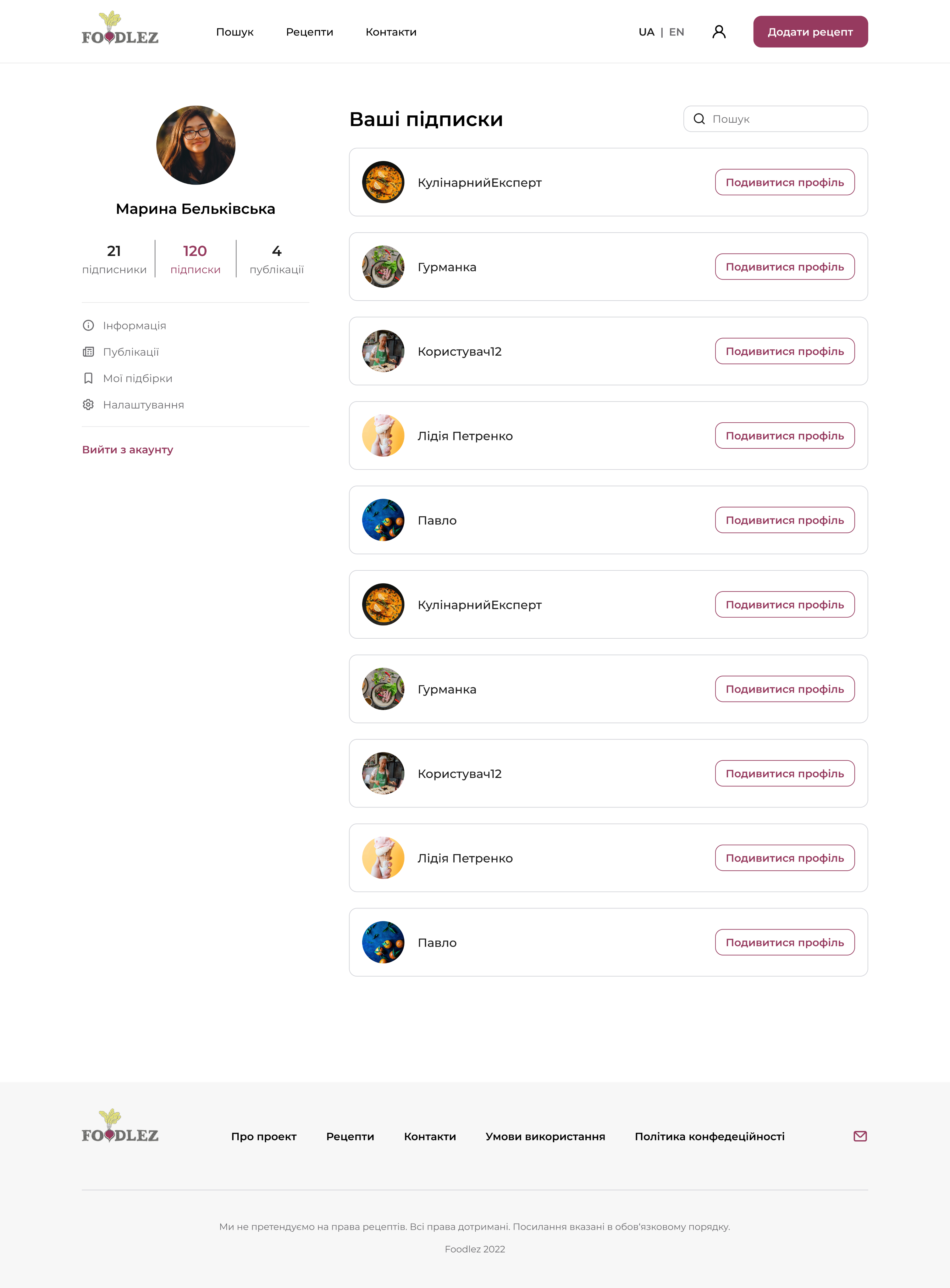Click the Налаштування gear icon
This screenshot has height=1288, width=950.
[x=89, y=405]
